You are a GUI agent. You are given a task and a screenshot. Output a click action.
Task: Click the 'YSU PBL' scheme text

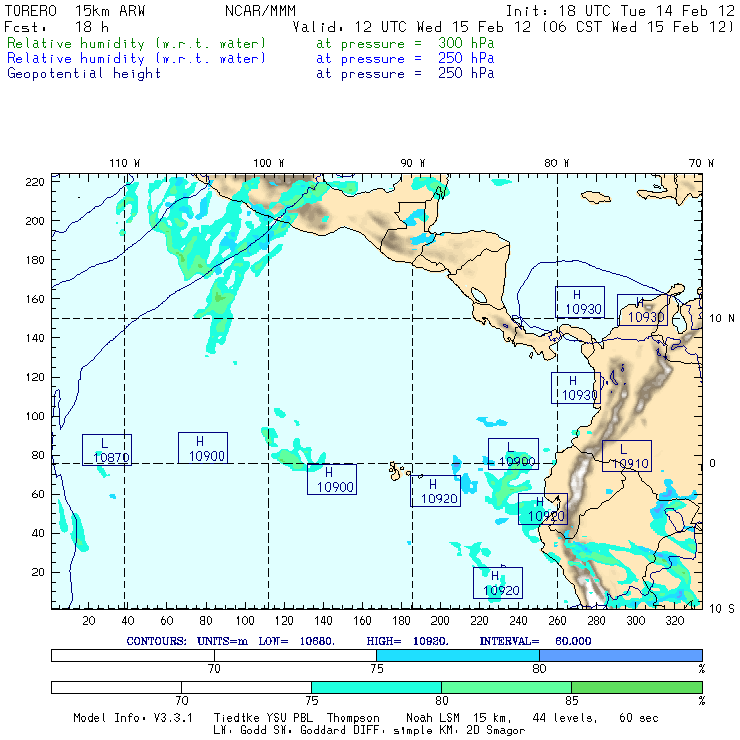click(289, 718)
